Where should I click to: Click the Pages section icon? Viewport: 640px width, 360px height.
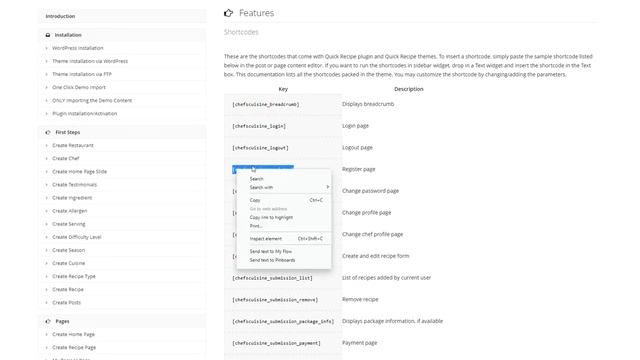point(48,321)
